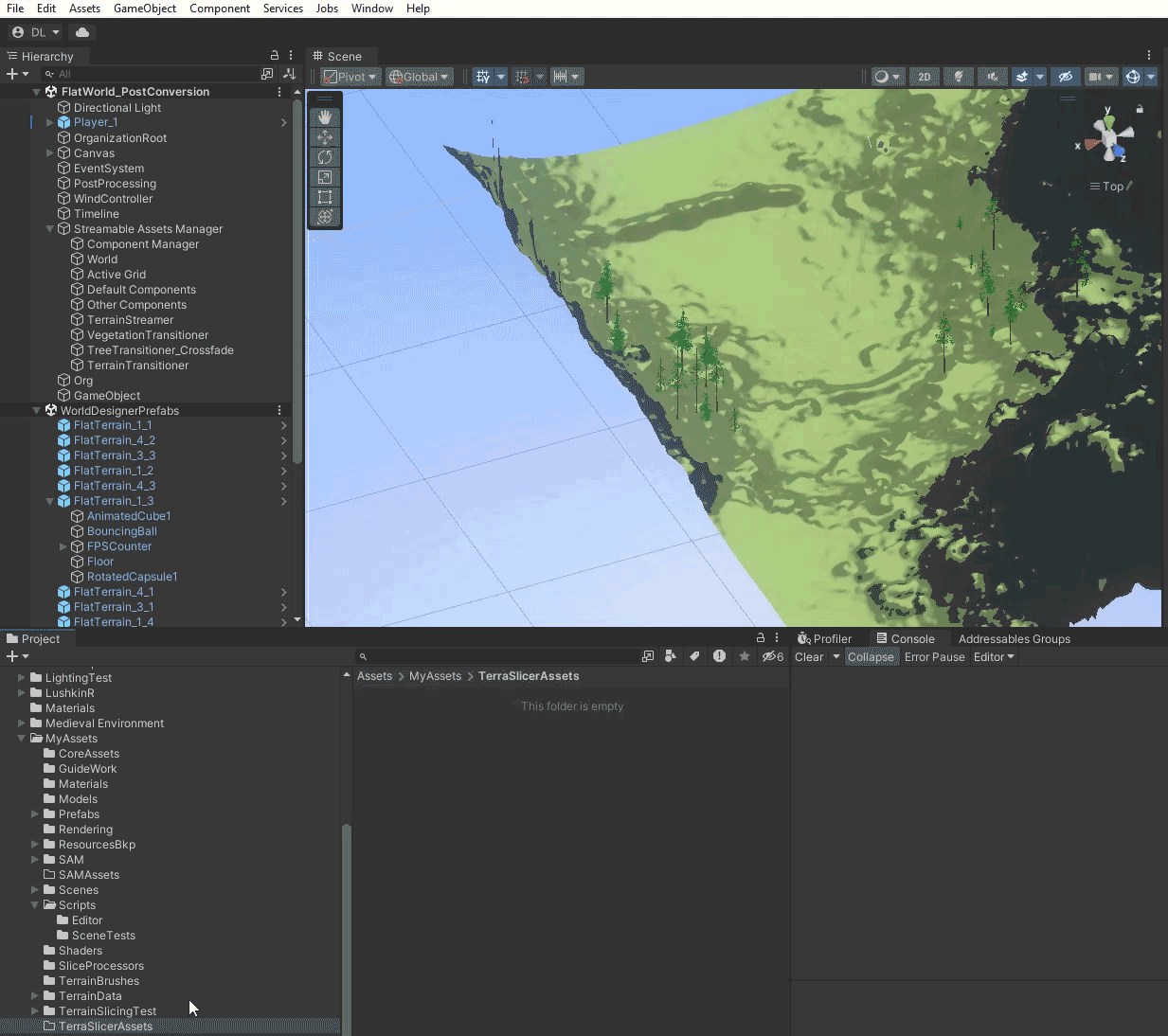The image size is (1168, 1036).
Task: Collapse the FlatTerrain_1_3 hierarchy item
Action: tap(50, 501)
